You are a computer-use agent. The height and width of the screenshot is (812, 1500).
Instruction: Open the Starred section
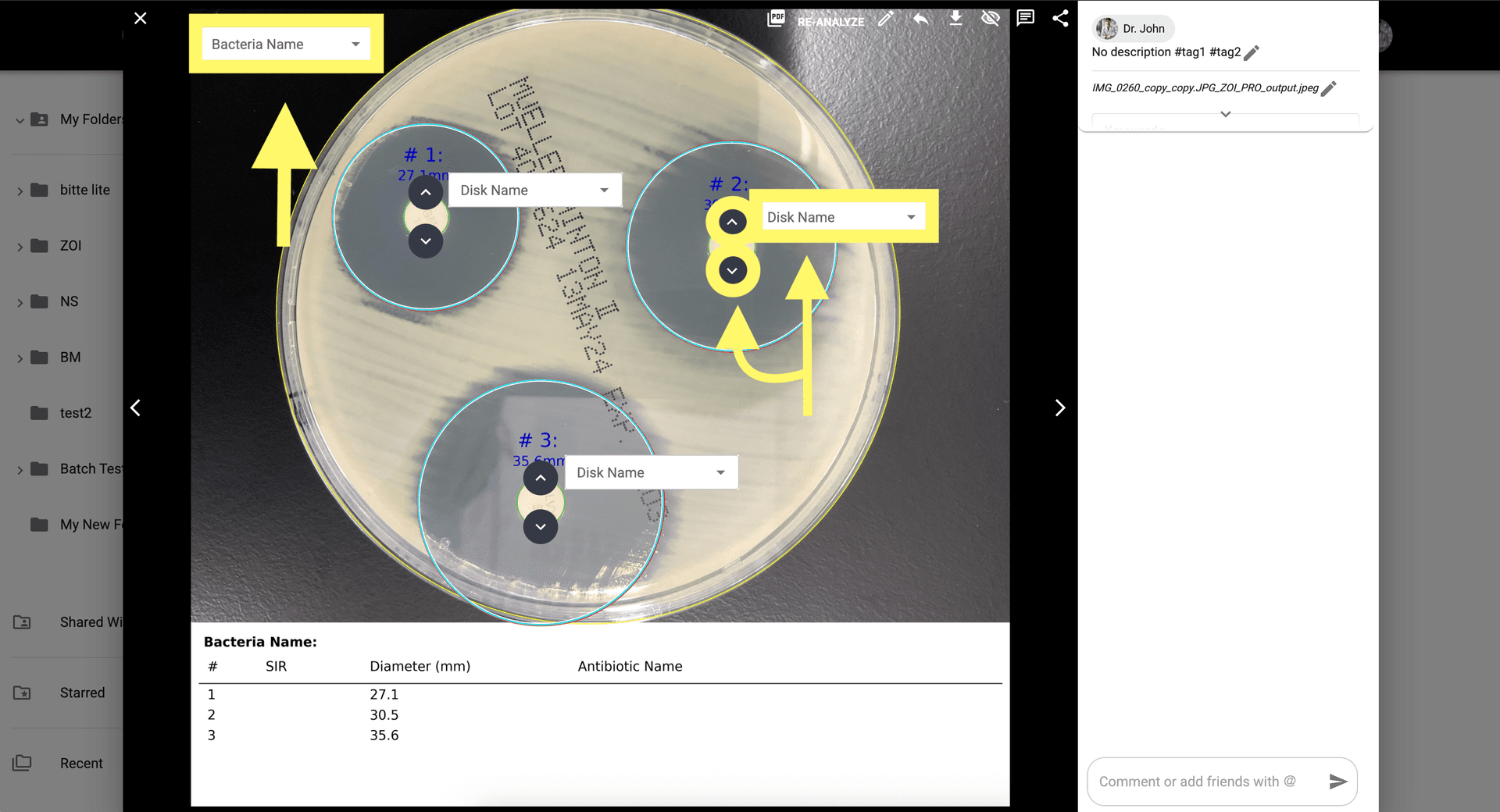[x=81, y=693]
